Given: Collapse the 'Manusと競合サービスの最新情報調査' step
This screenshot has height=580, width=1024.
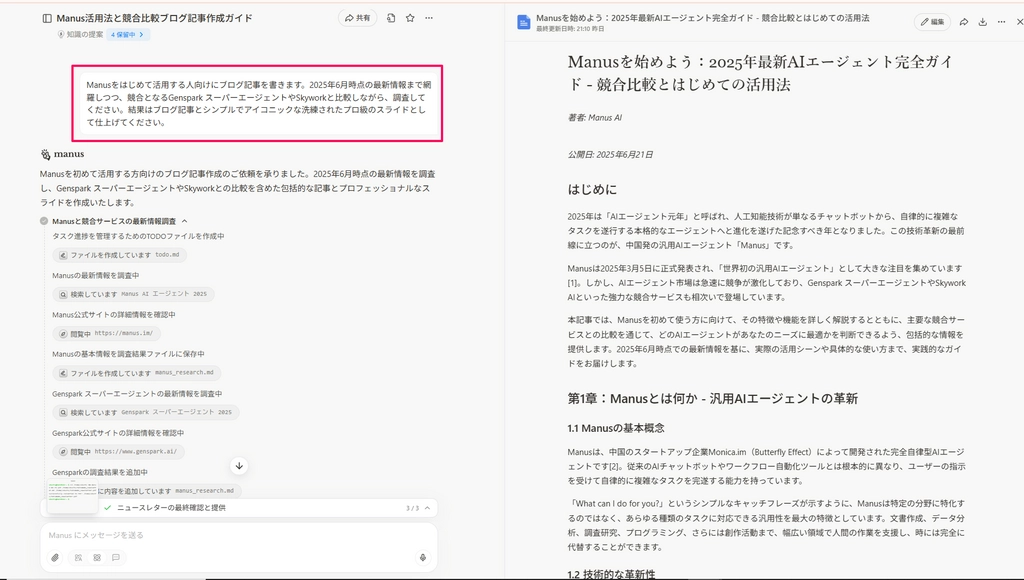Looking at the screenshot, I should 185,221.
